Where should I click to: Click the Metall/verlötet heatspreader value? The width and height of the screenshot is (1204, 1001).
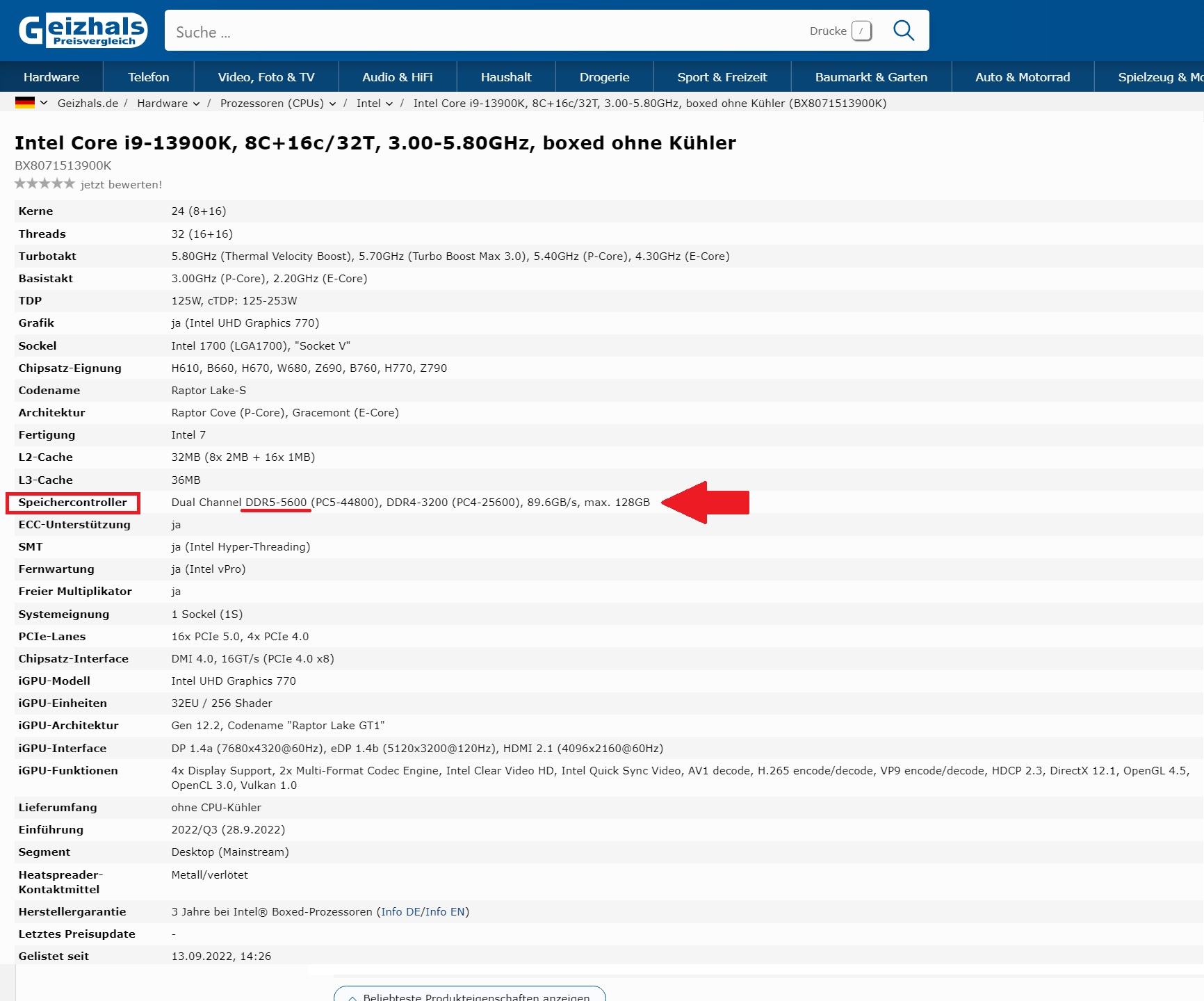tap(209, 875)
